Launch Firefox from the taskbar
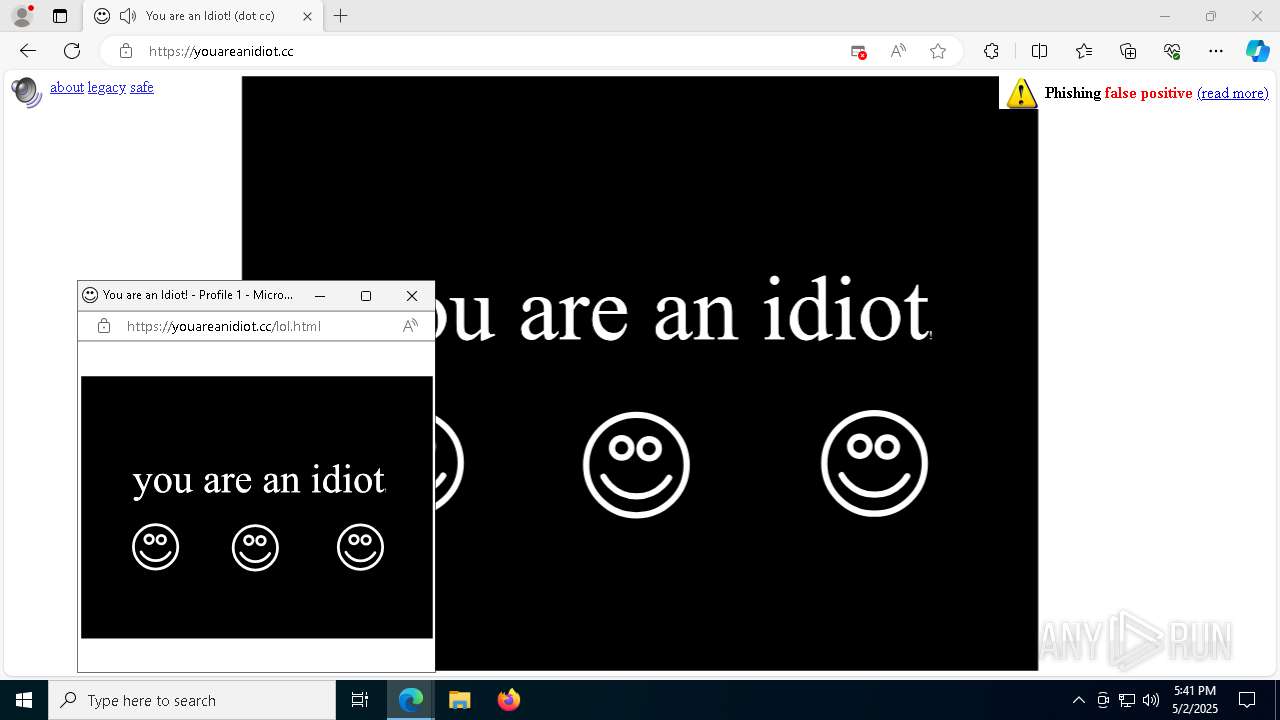Screen dimensions: 1280x720 click(508, 700)
